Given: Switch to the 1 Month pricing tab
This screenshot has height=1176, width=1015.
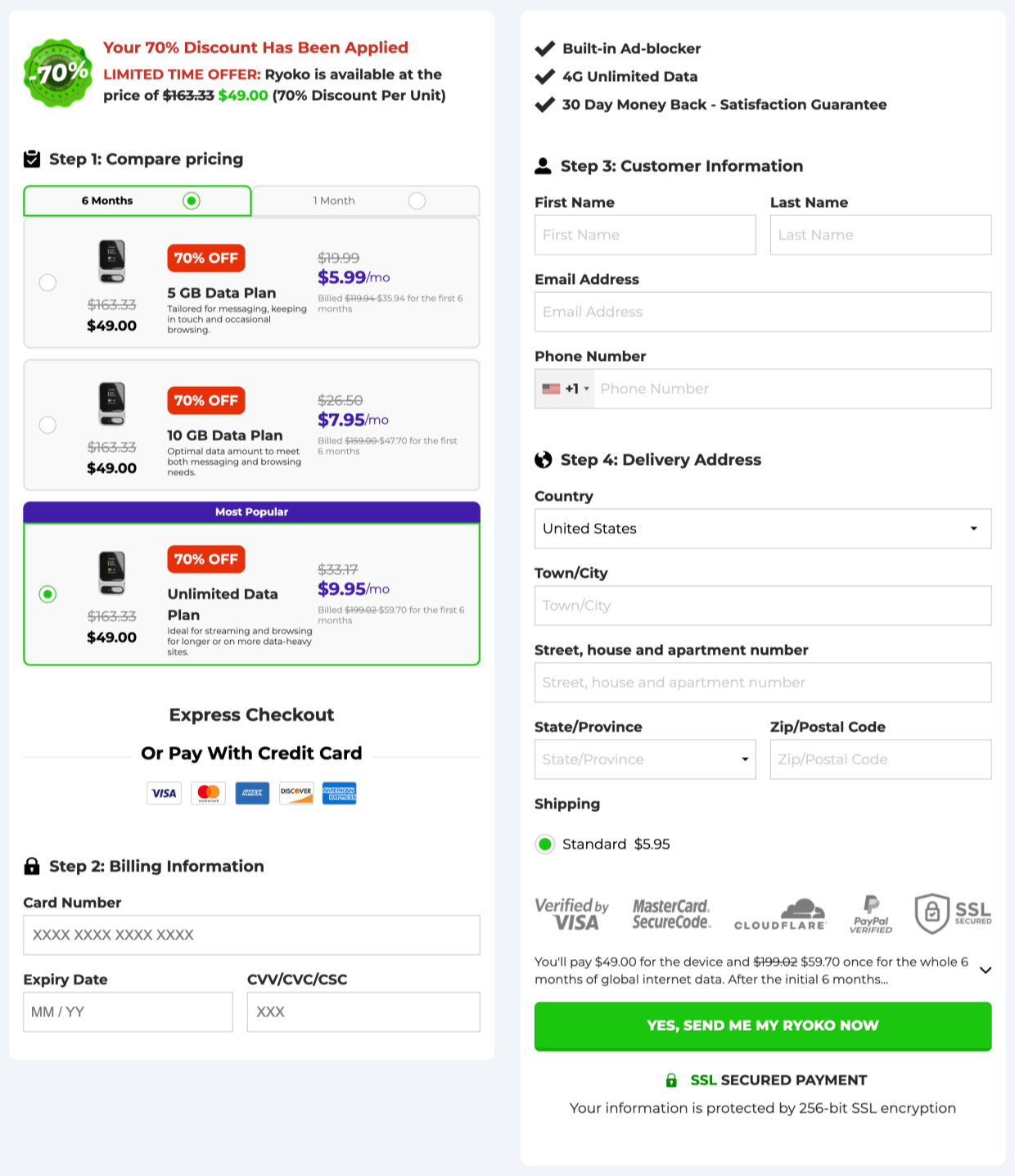Looking at the screenshot, I should (366, 201).
